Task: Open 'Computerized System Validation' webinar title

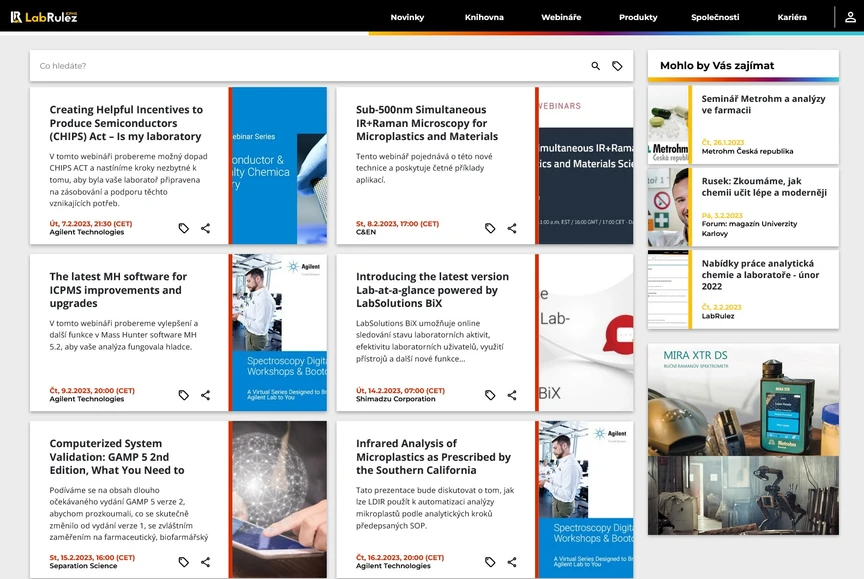Action: pos(117,457)
